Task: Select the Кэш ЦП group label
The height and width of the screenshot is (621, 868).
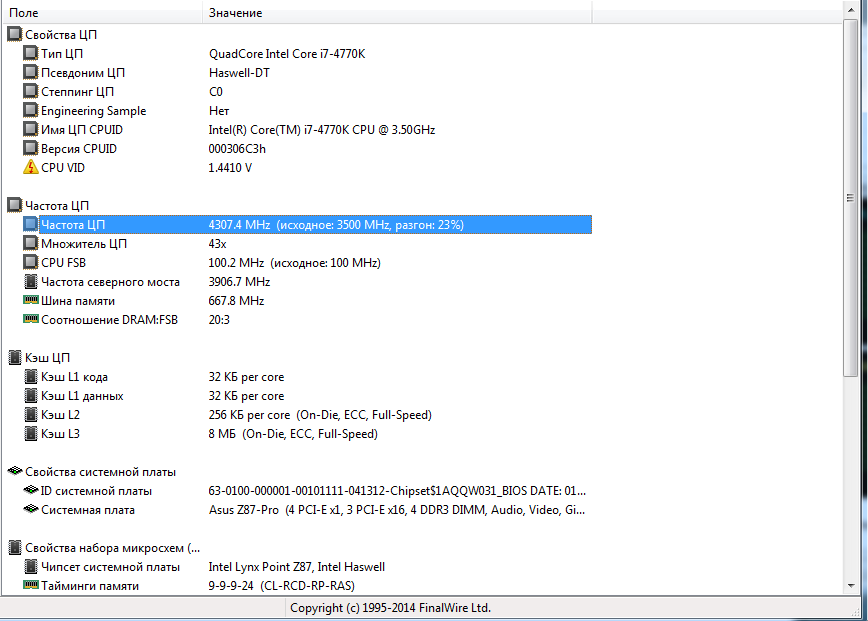Action: (x=47, y=358)
